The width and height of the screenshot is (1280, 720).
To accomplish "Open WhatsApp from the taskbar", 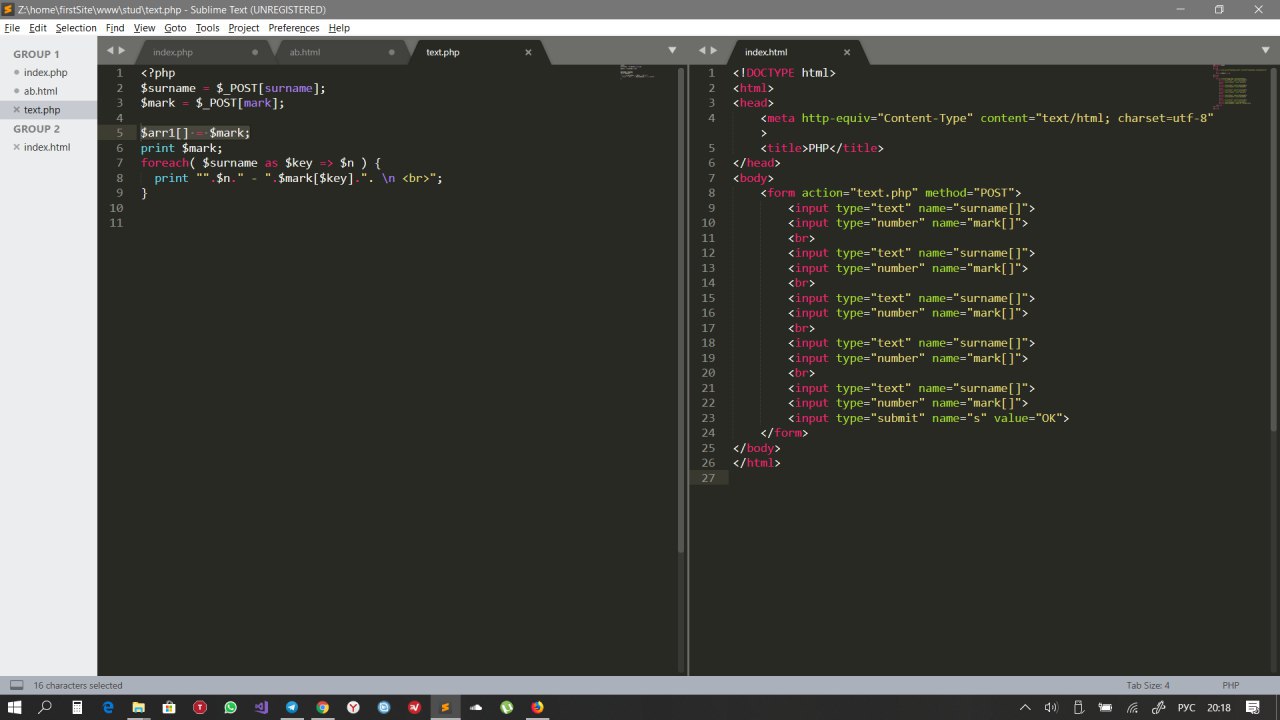I will (x=231, y=707).
